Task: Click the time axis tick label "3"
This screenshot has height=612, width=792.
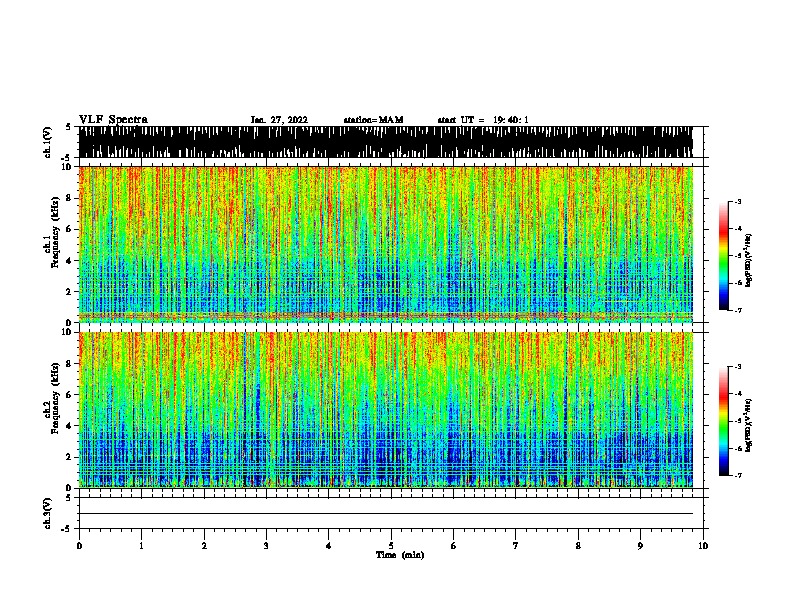Action: click(266, 546)
